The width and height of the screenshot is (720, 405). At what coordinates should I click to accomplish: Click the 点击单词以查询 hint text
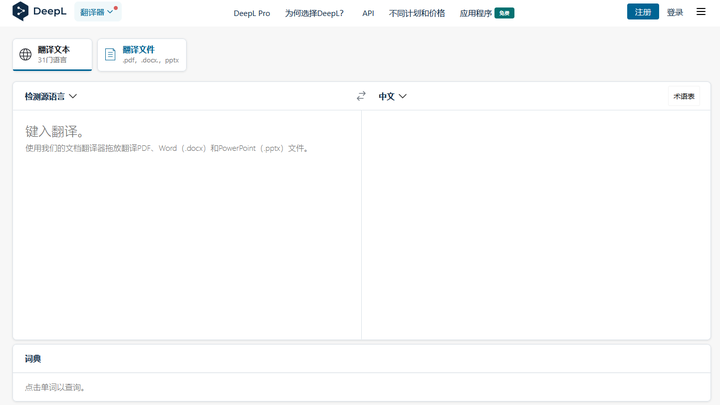point(55,387)
